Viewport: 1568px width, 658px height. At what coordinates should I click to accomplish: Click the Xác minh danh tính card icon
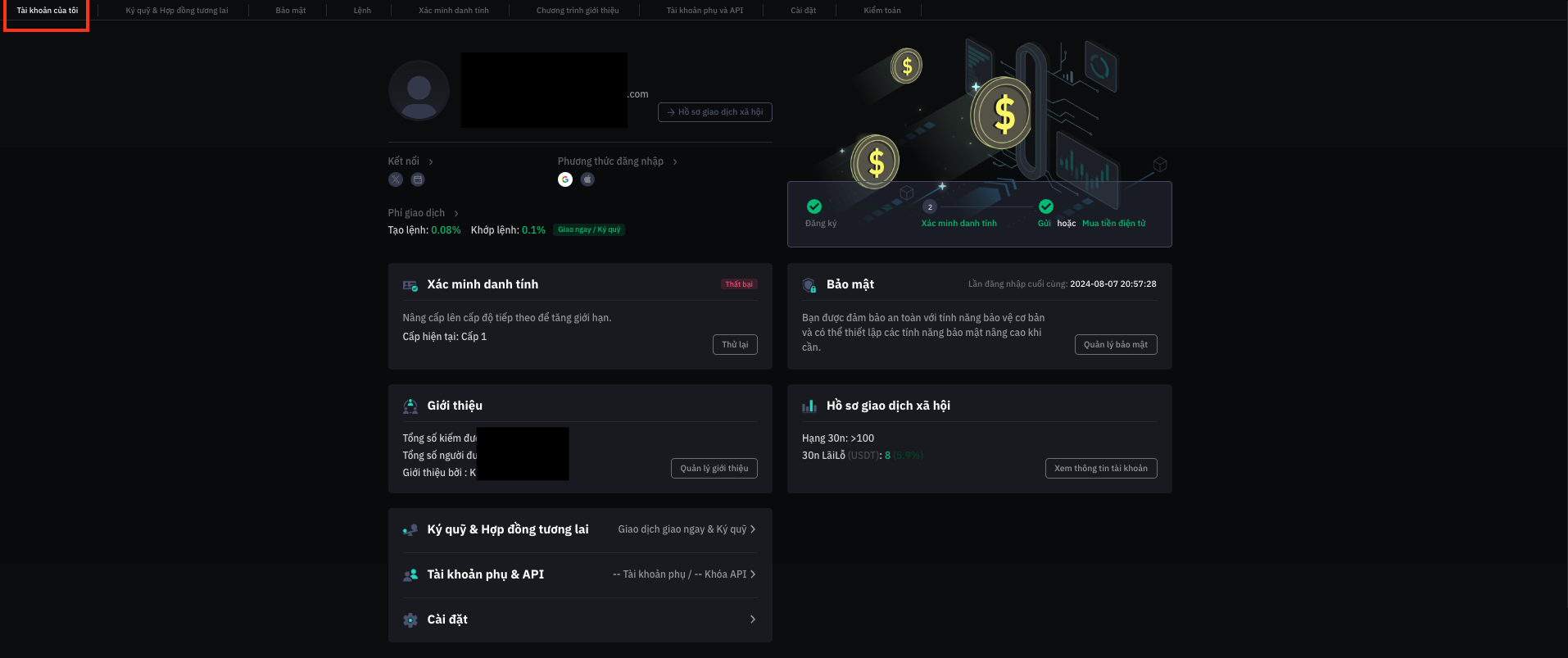(x=410, y=285)
